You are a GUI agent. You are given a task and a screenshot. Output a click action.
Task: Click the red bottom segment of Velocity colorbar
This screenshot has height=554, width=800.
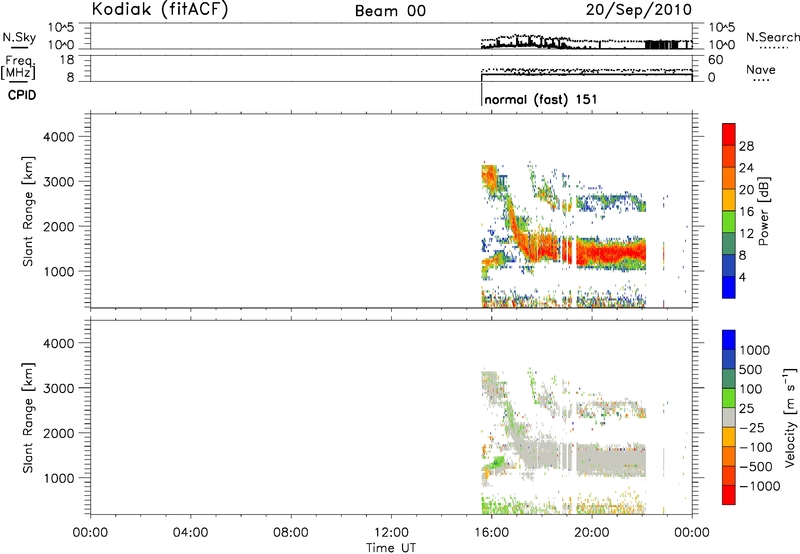coord(728,499)
